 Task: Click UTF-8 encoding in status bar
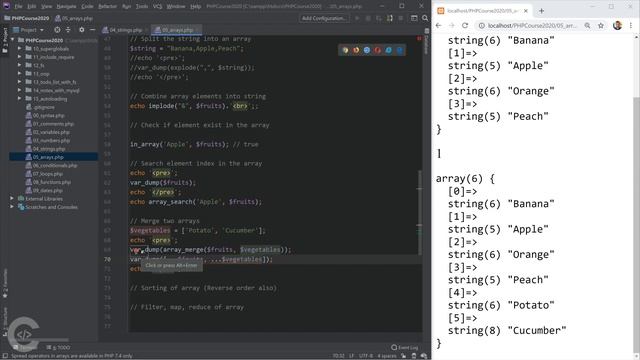coord(365,356)
